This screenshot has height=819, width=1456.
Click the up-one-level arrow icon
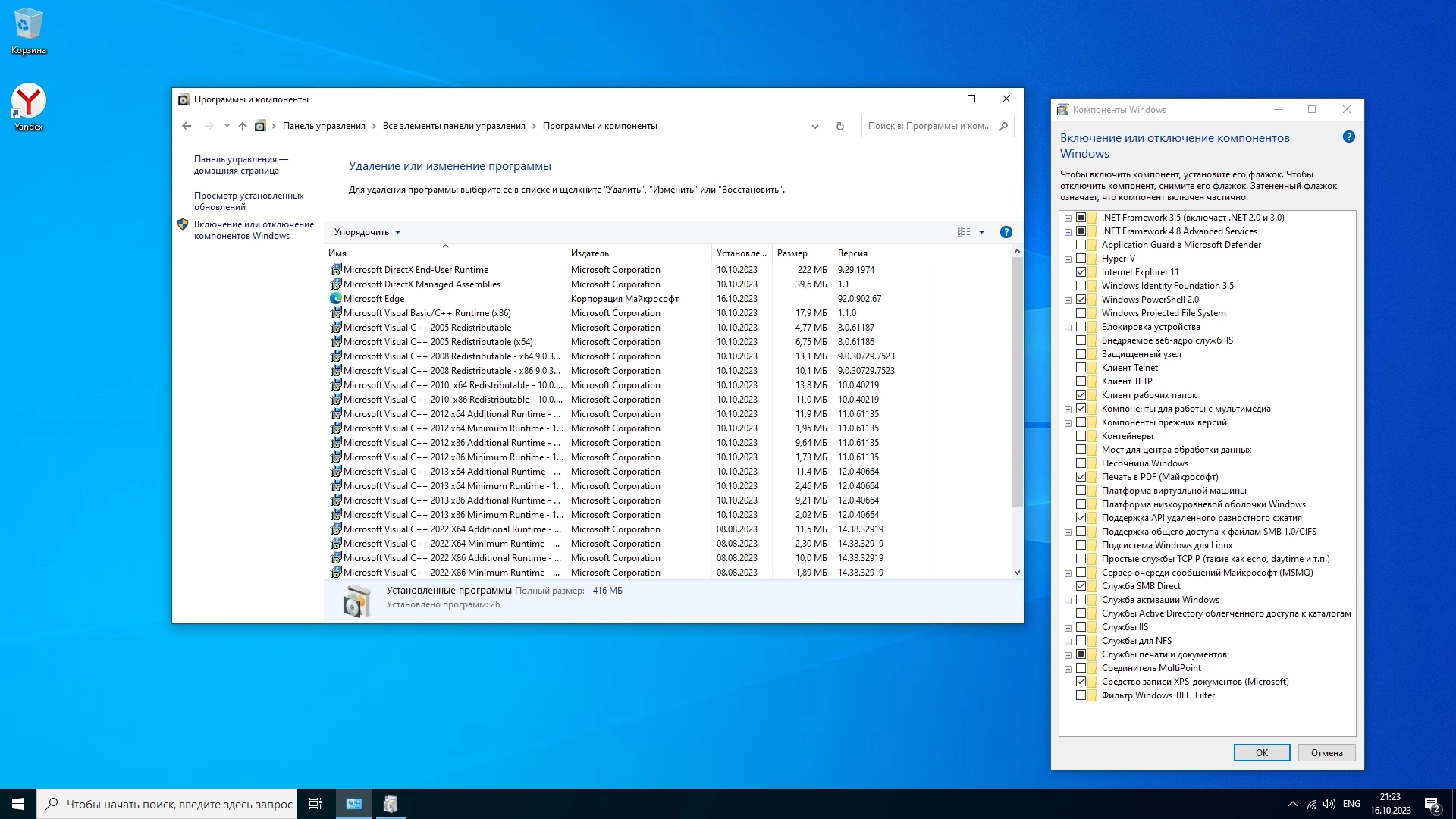[x=243, y=126]
